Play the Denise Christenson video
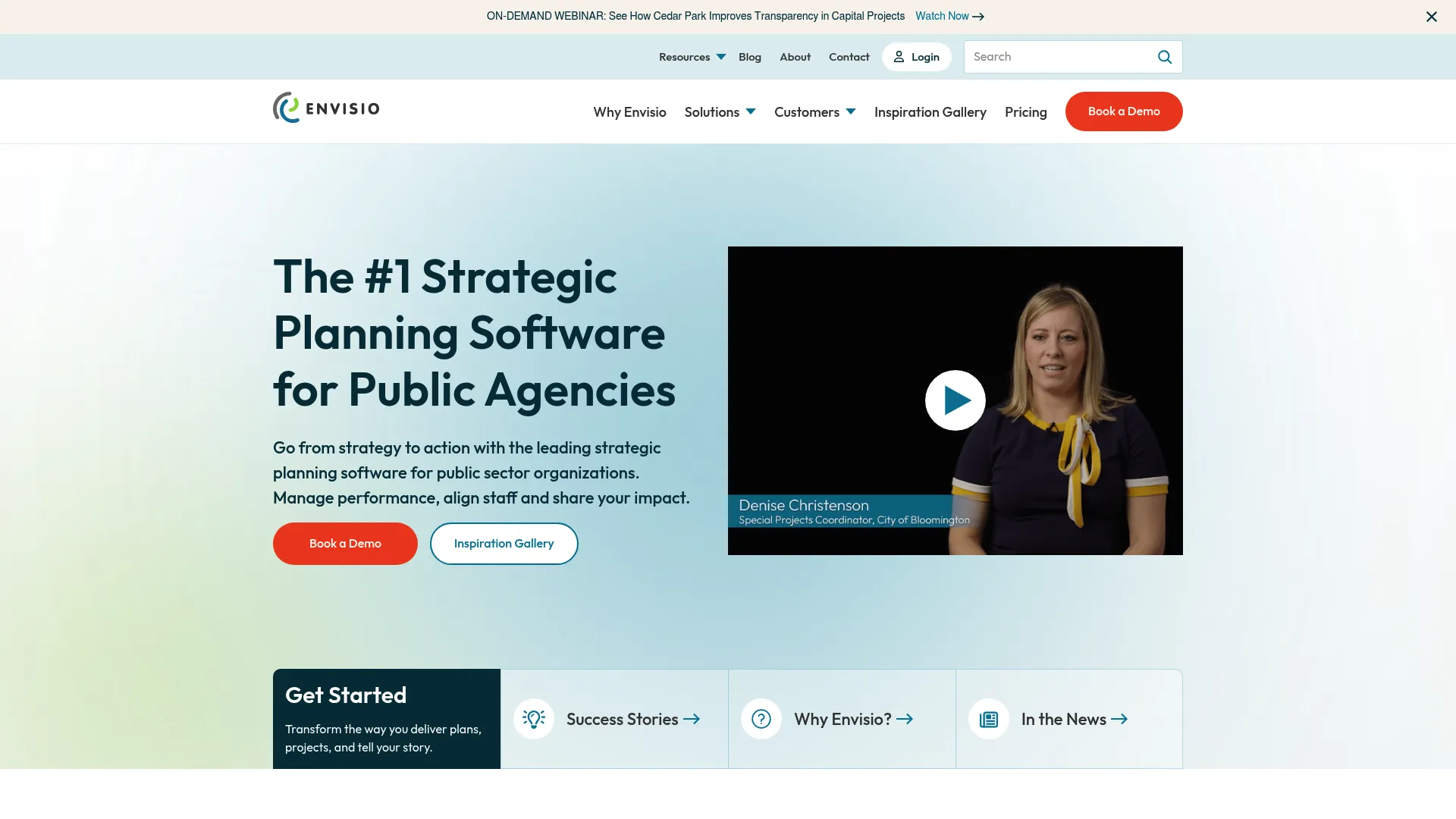This screenshot has height=819, width=1456. pos(955,400)
